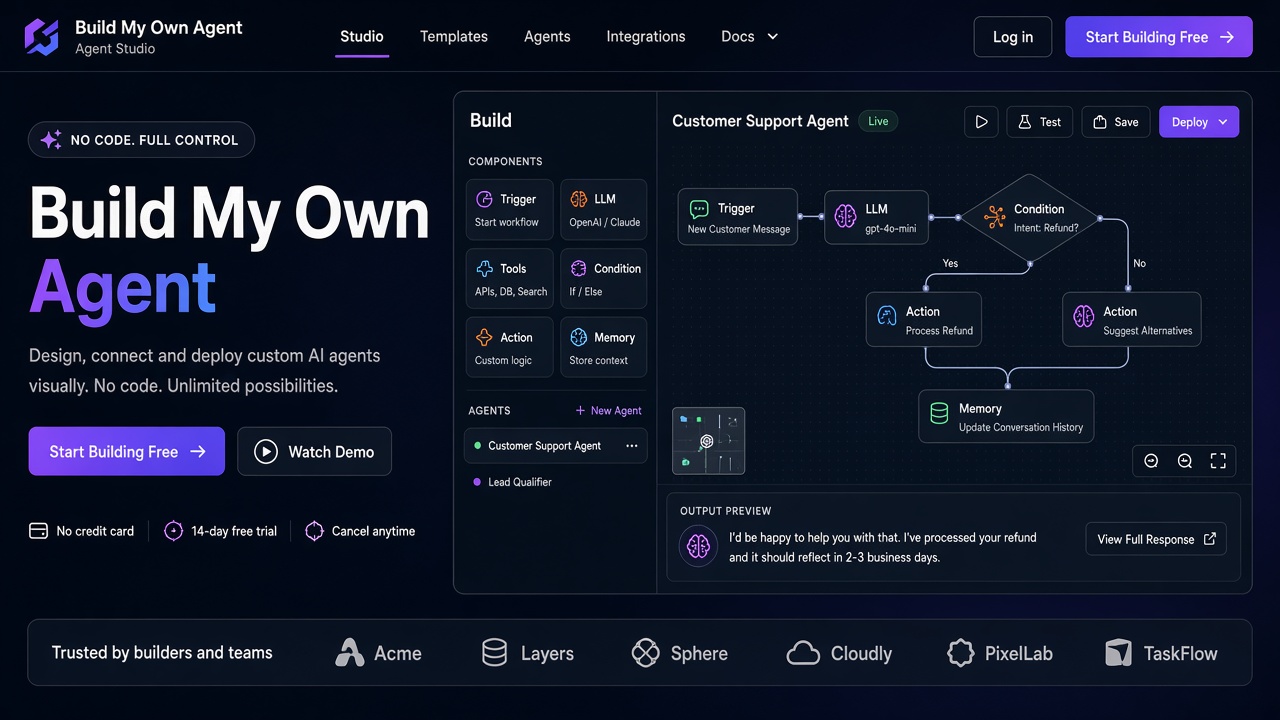Select the Trigger component card
1280x720 pixels.
509,209
